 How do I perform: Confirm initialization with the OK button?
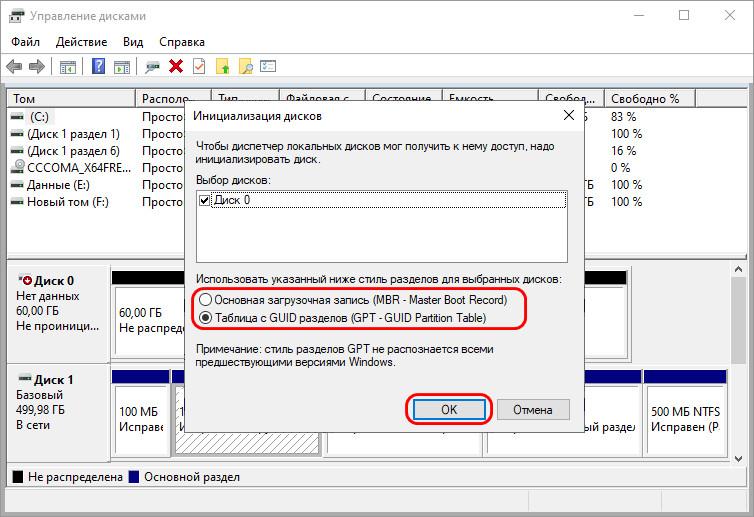coord(449,410)
